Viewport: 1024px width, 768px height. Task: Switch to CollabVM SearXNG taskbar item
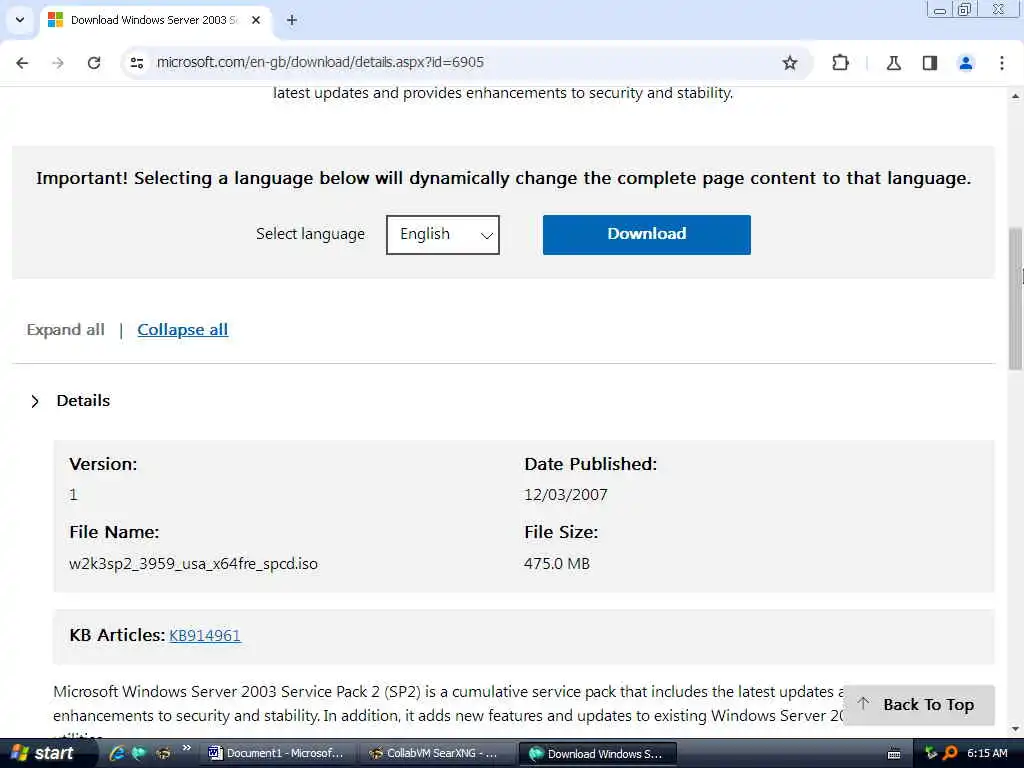436,754
